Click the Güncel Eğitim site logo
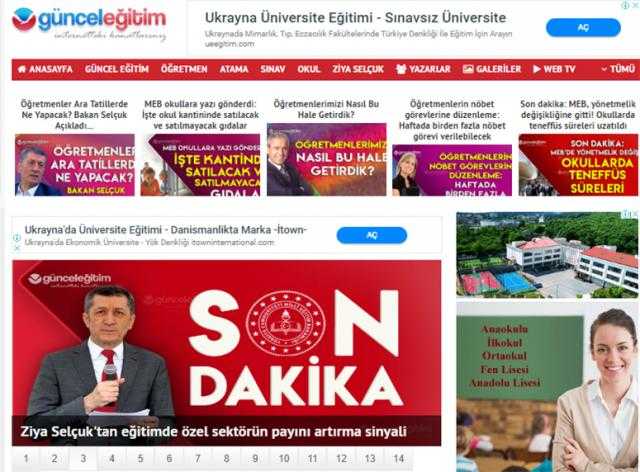Viewport: 640px width, 472px height. [x=89, y=24]
